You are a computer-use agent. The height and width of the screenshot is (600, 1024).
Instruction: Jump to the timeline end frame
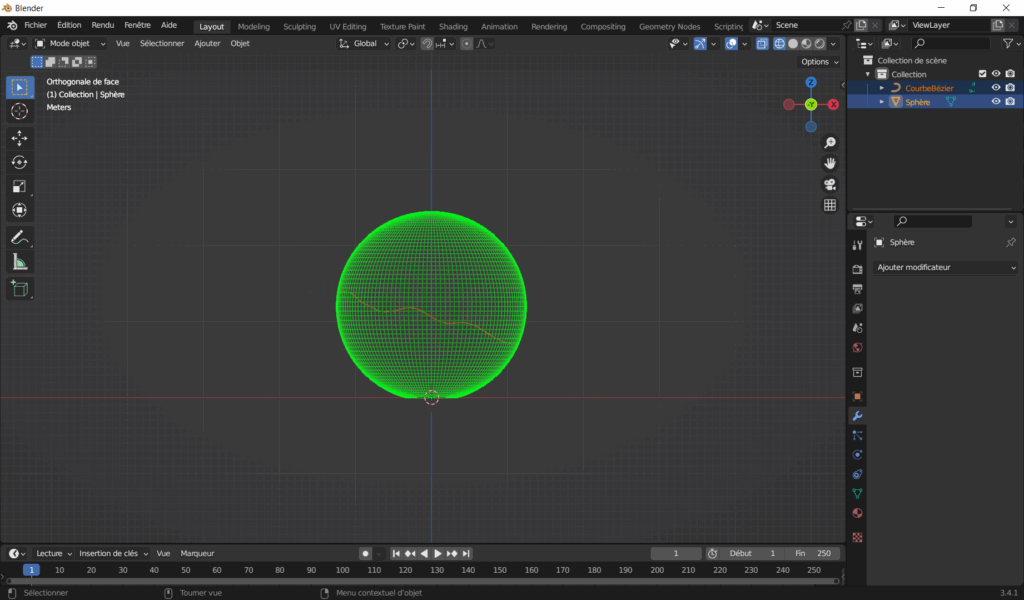coord(466,554)
